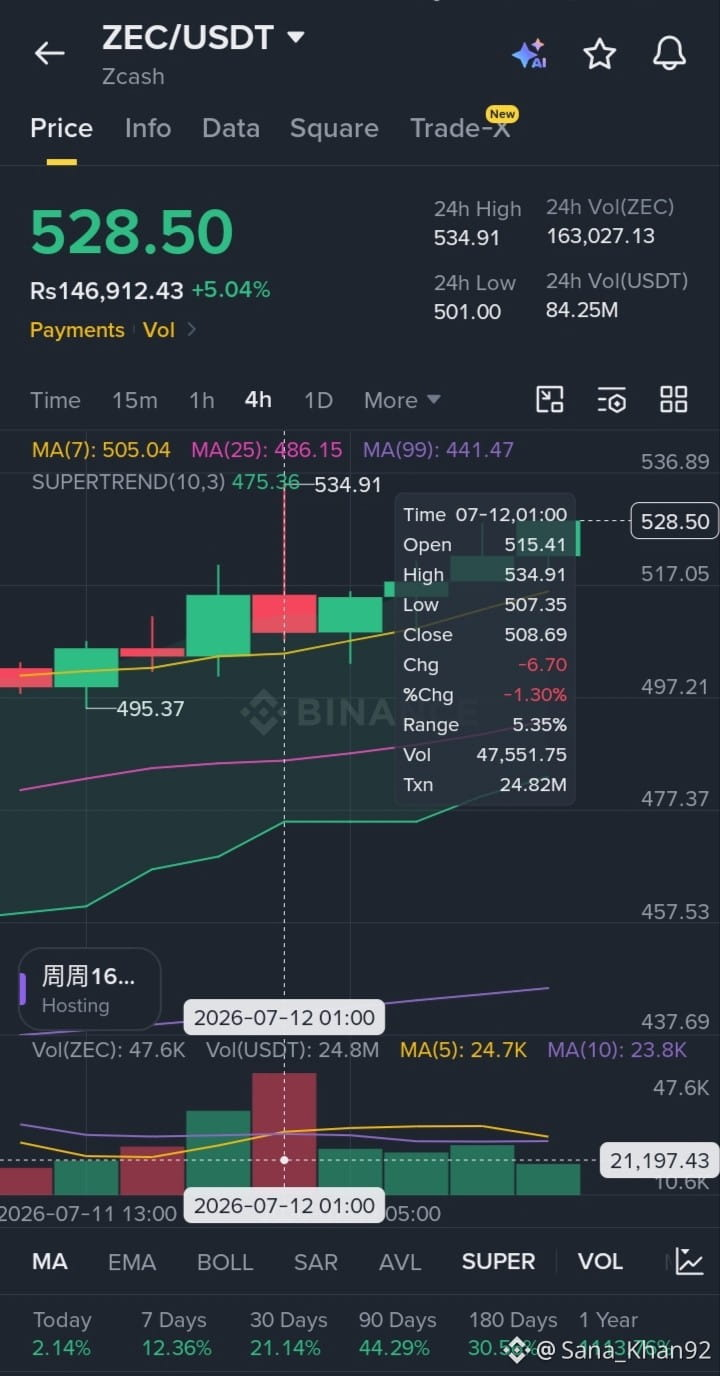
Task: Open the Square tab
Action: (x=334, y=128)
